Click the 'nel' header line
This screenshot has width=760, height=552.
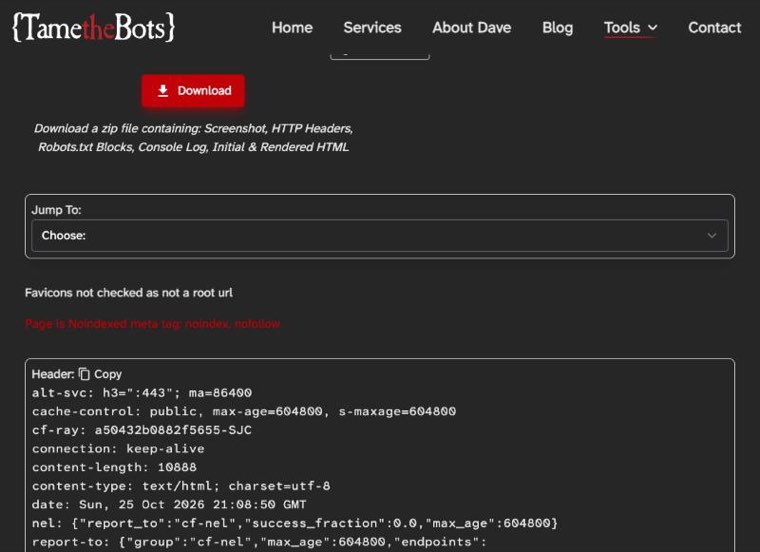[295, 523]
